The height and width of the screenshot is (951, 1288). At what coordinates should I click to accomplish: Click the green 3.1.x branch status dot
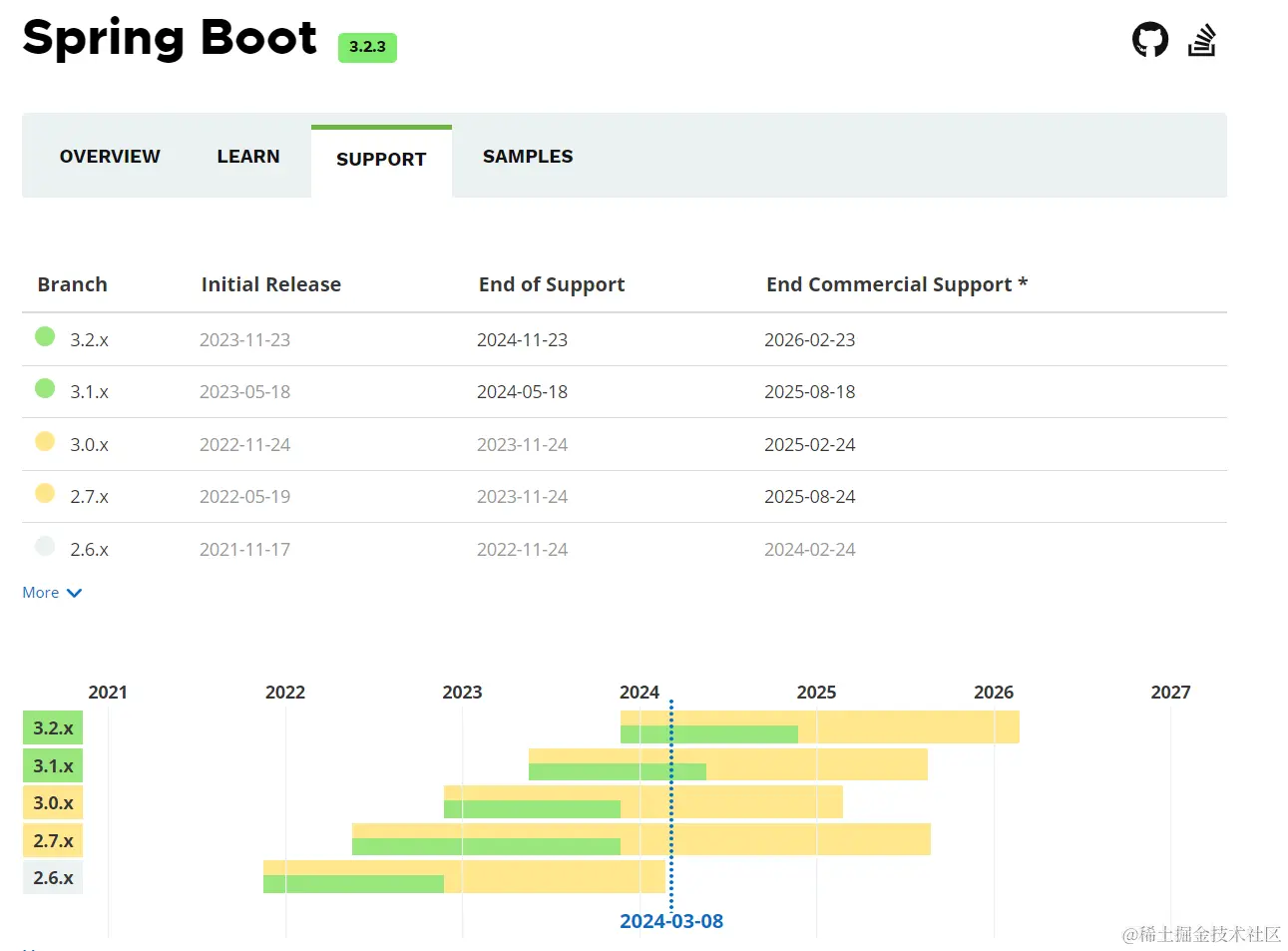pyautogui.click(x=45, y=388)
